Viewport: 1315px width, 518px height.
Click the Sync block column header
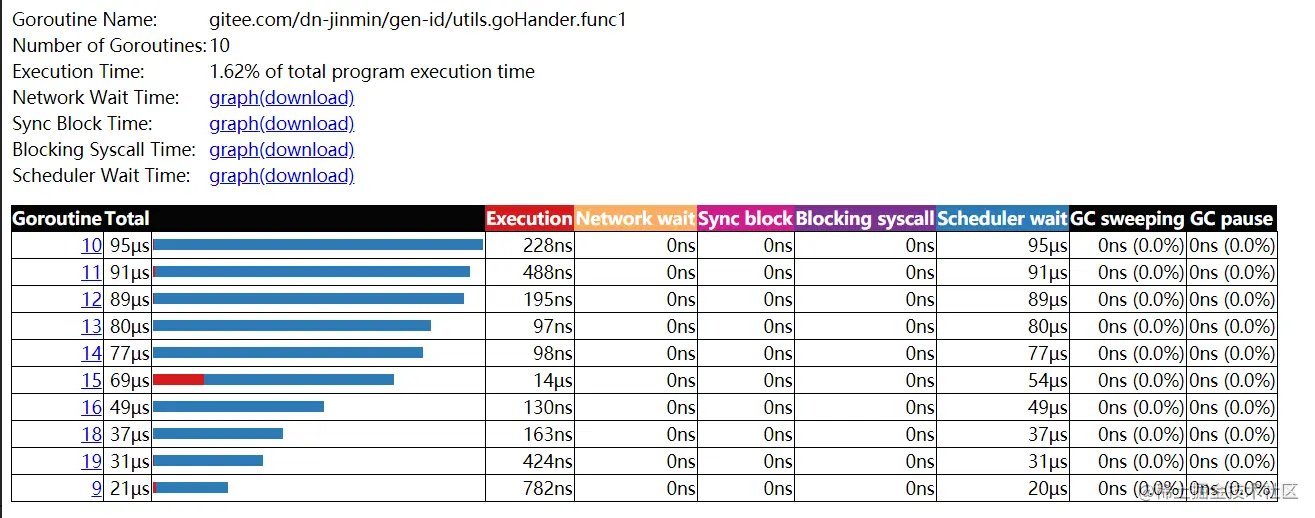coord(745,218)
